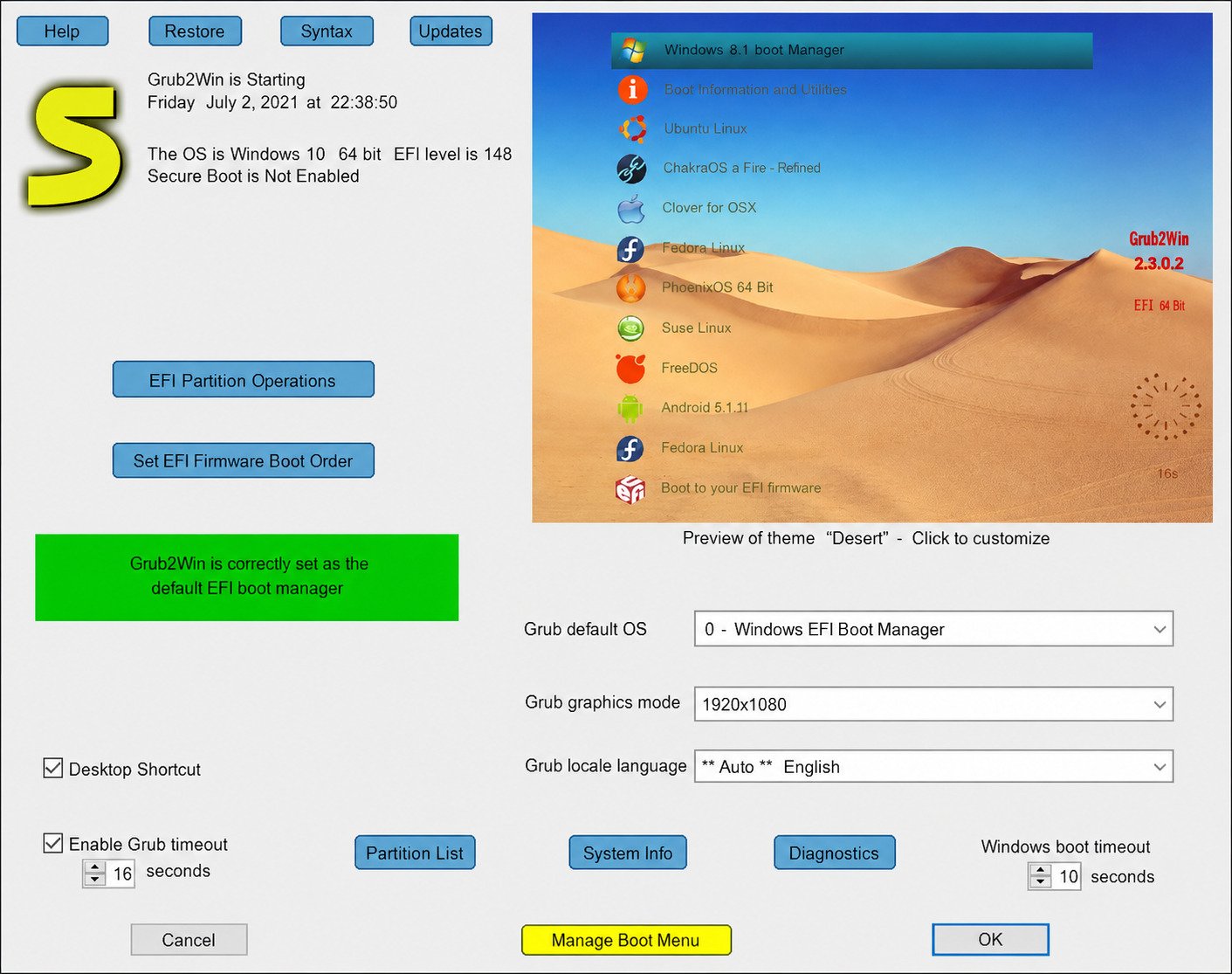Decrease Windows boot timeout with down arrow
This screenshot has height=974, width=1232.
1040,882
